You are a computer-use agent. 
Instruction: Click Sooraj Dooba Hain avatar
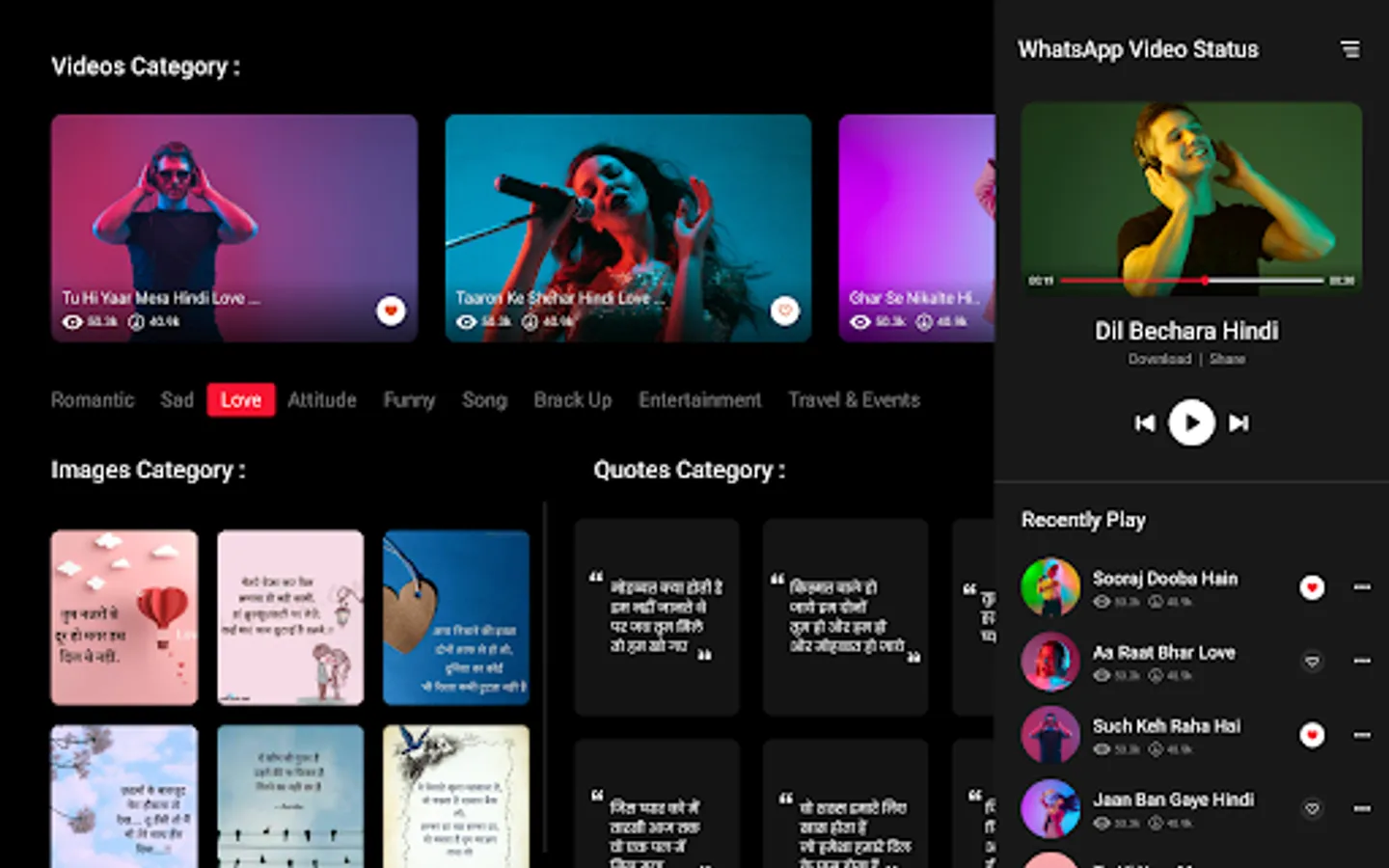point(1050,587)
